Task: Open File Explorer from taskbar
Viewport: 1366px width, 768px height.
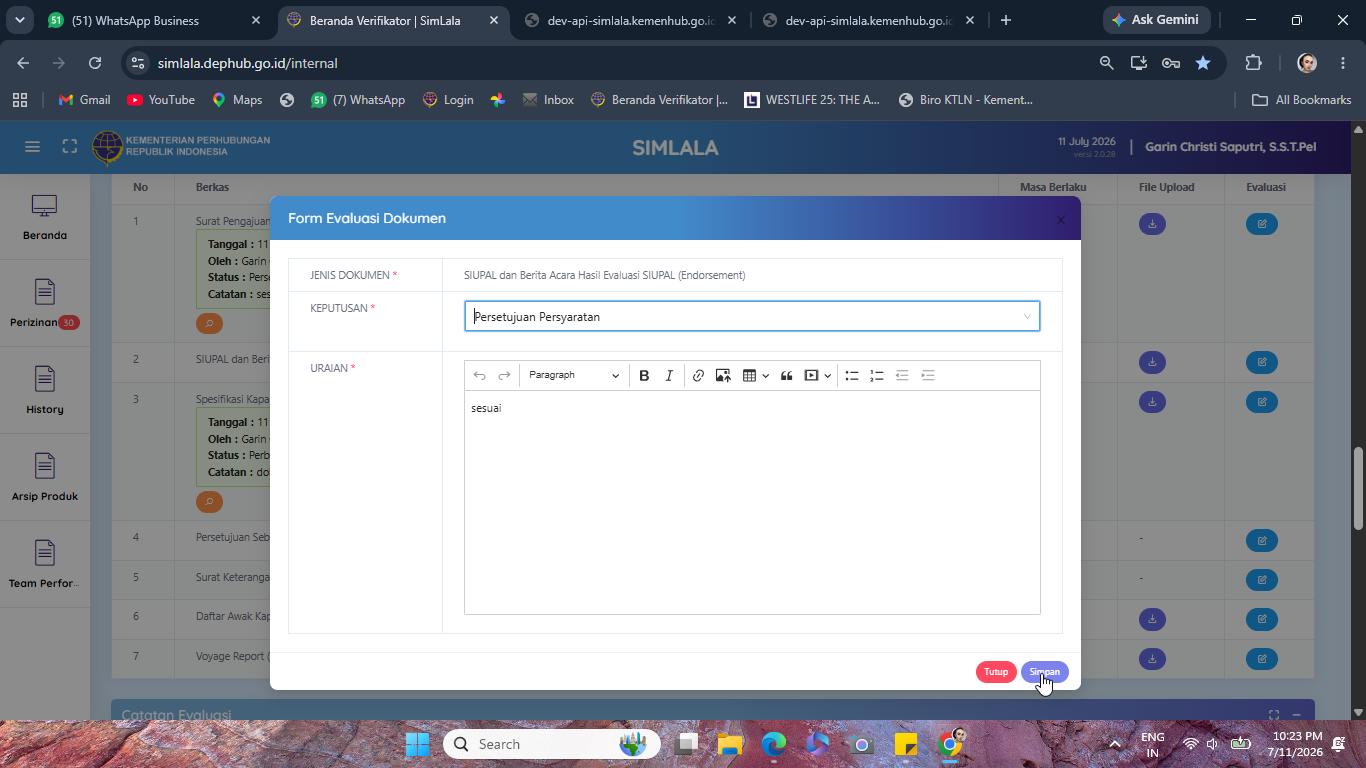Action: tap(730, 744)
